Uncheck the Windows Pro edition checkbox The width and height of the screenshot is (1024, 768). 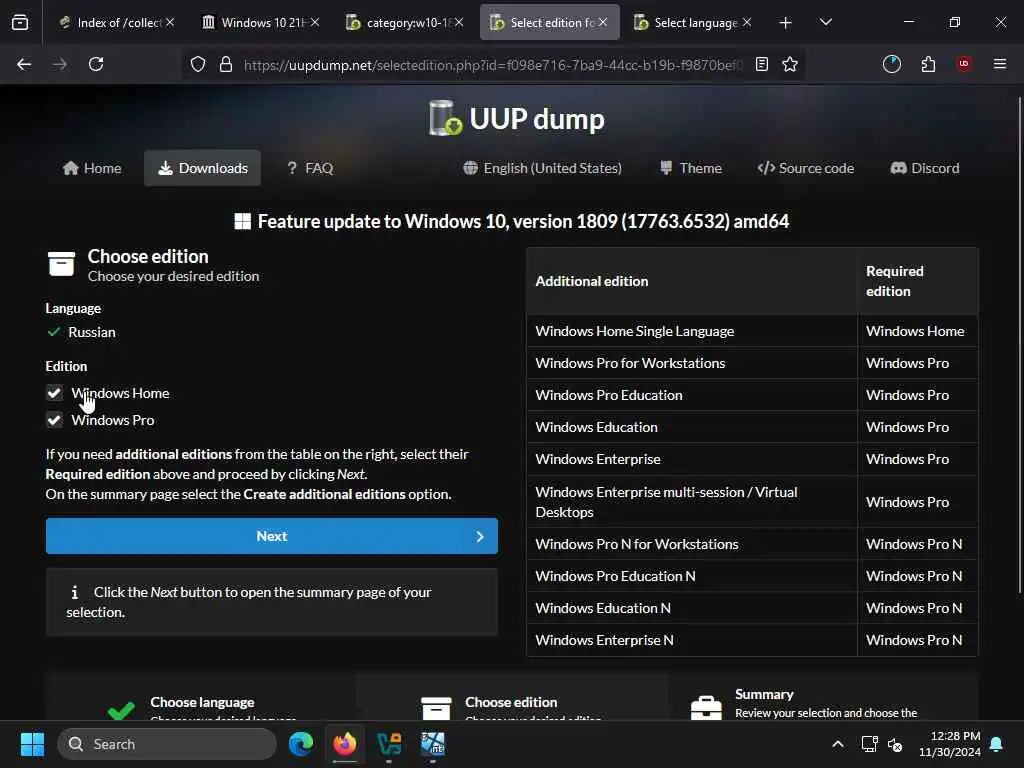pos(54,420)
